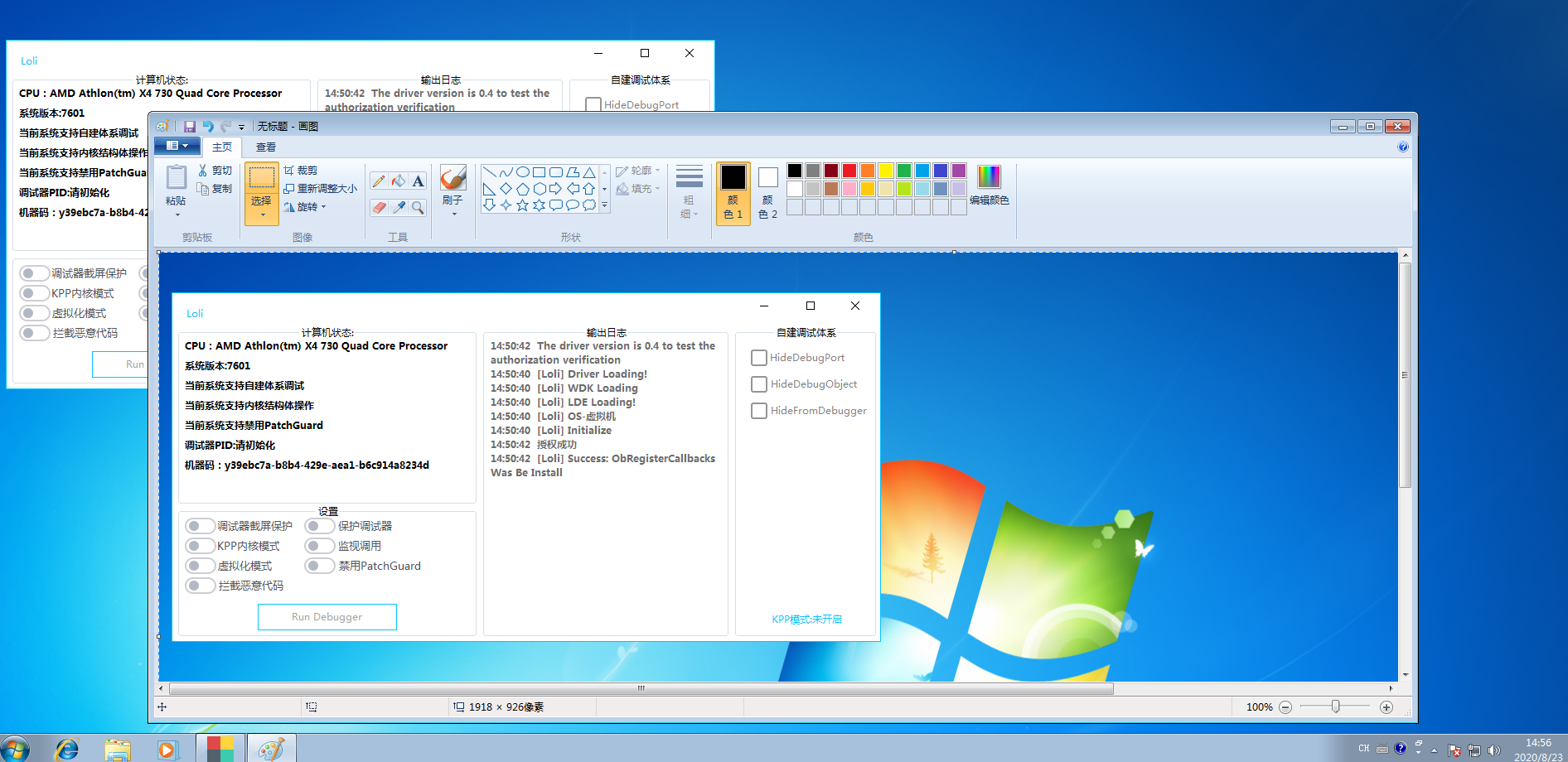Pick the yellow color swatch

886,171
